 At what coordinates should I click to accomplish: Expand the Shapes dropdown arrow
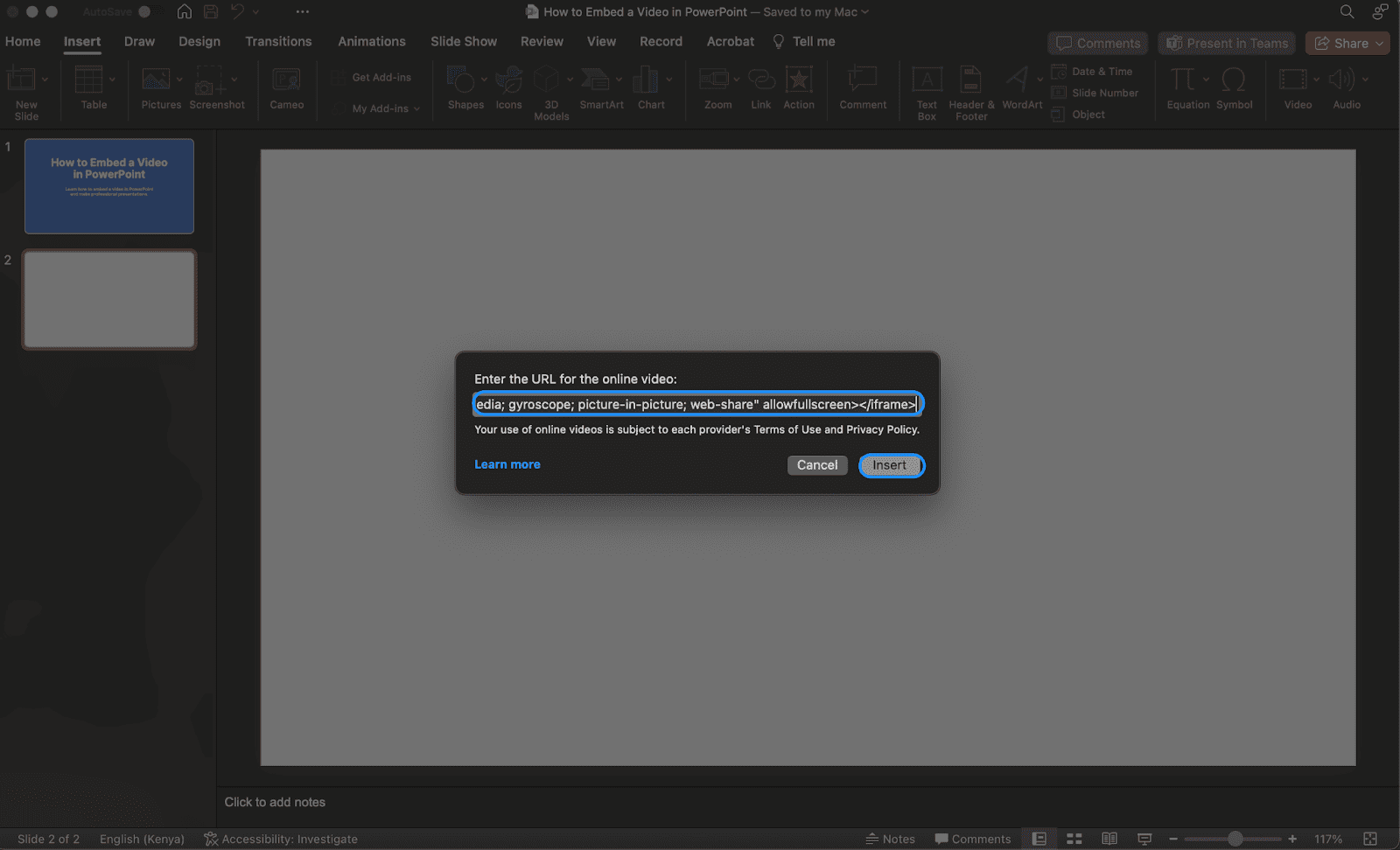click(484, 80)
